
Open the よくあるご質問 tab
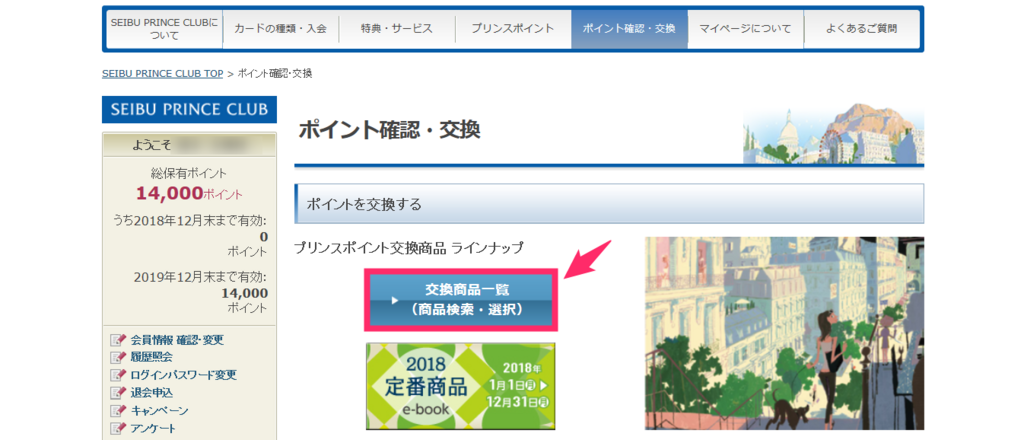point(861,29)
